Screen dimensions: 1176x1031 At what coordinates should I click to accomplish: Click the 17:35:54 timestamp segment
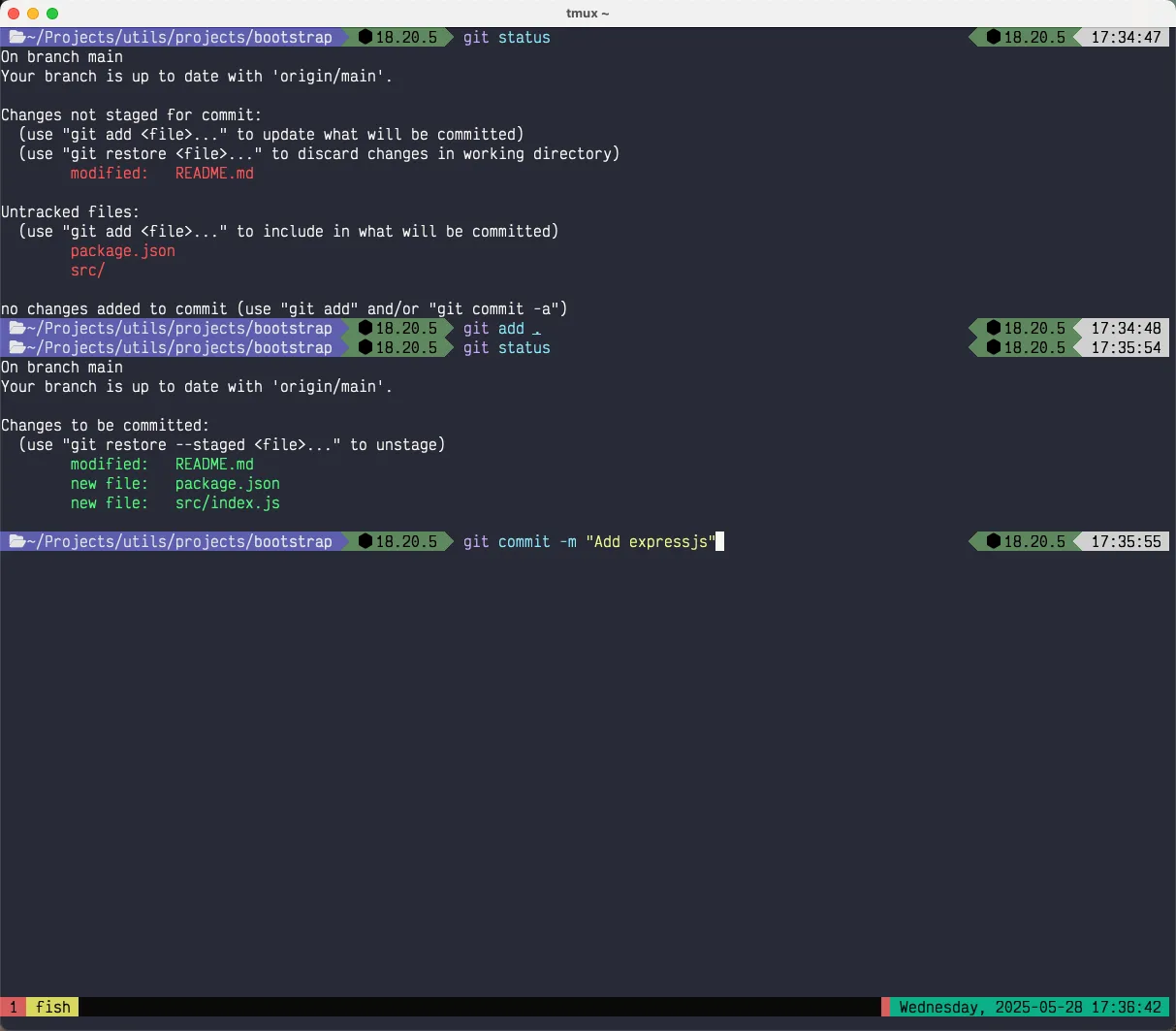click(1126, 348)
